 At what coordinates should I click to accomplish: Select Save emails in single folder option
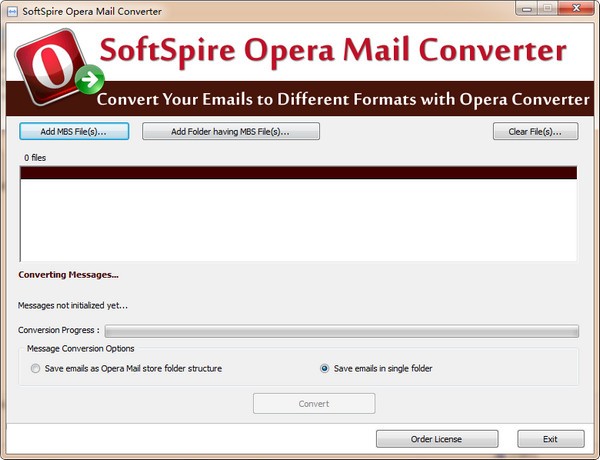[x=324, y=368]
